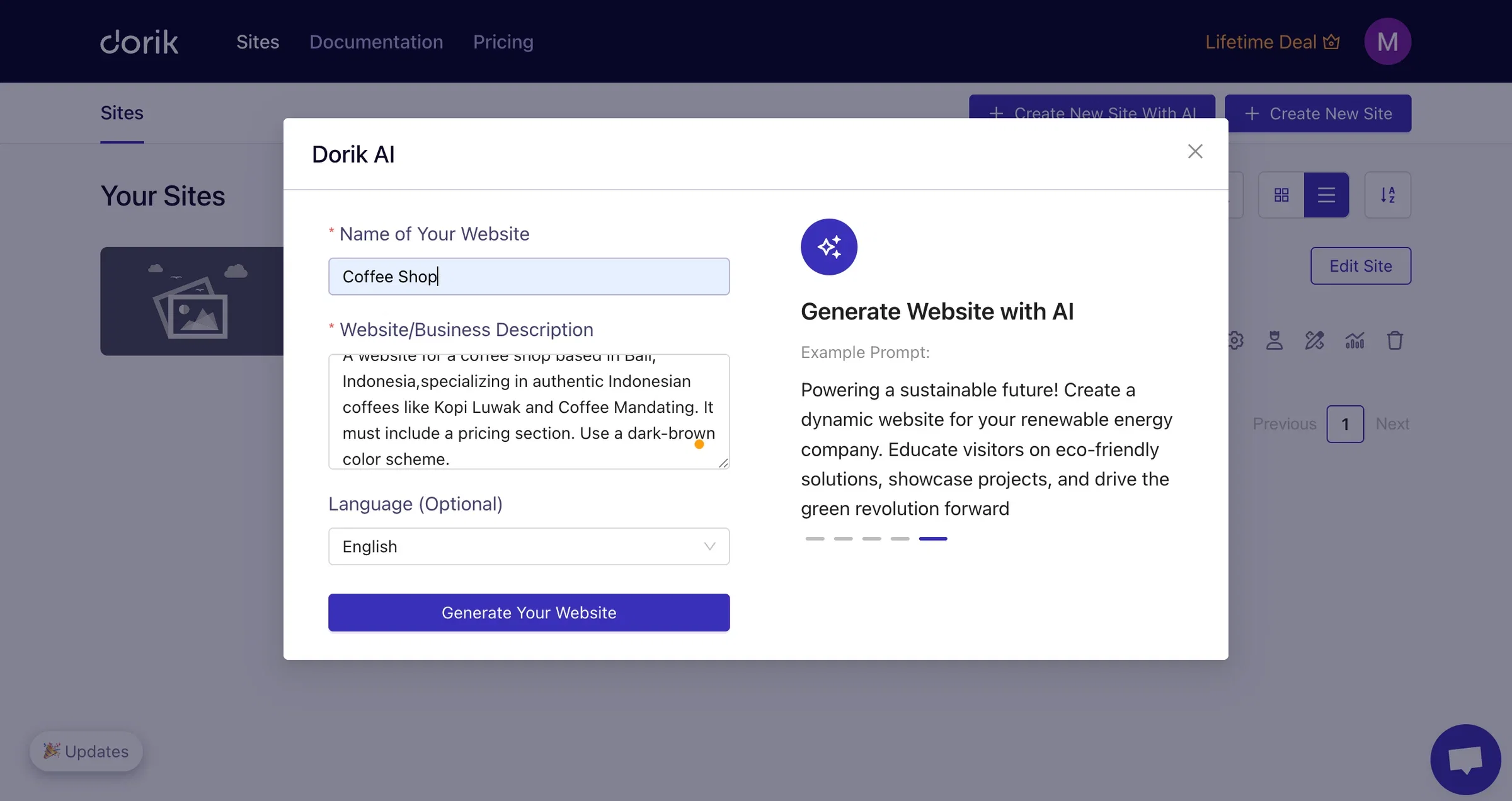The width and height of the screenshot is (1512, 801).
Task: Click the Dorik logo
Action: (139, 42)
